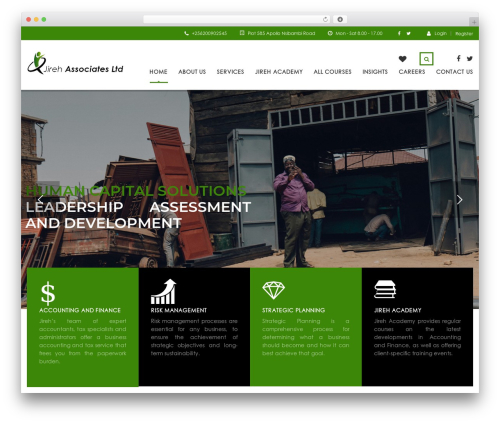Image resolution: width=500 pixels, height=423 pixels.
Task: Open the Jireh Academy menu item
Action: [279, 72]
